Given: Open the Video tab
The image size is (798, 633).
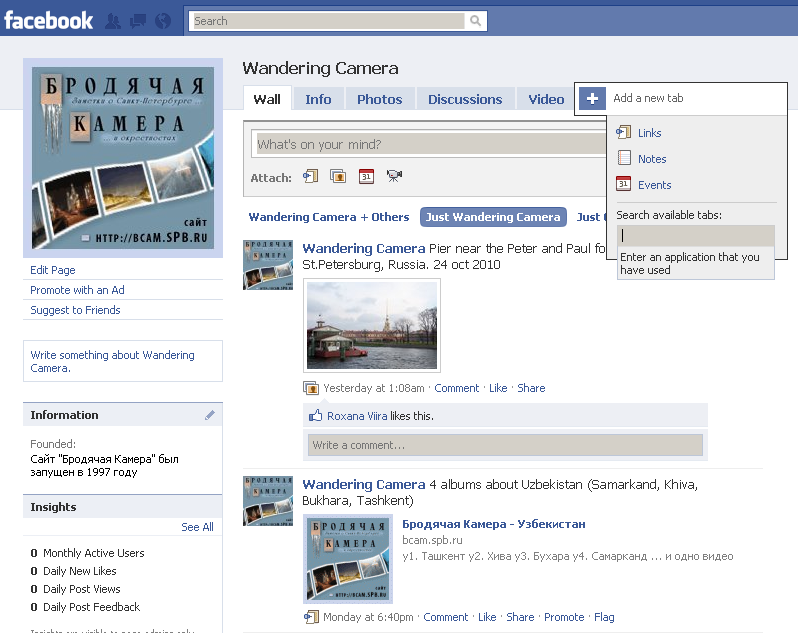Looking at the screenshot, I should click(546, 99).
